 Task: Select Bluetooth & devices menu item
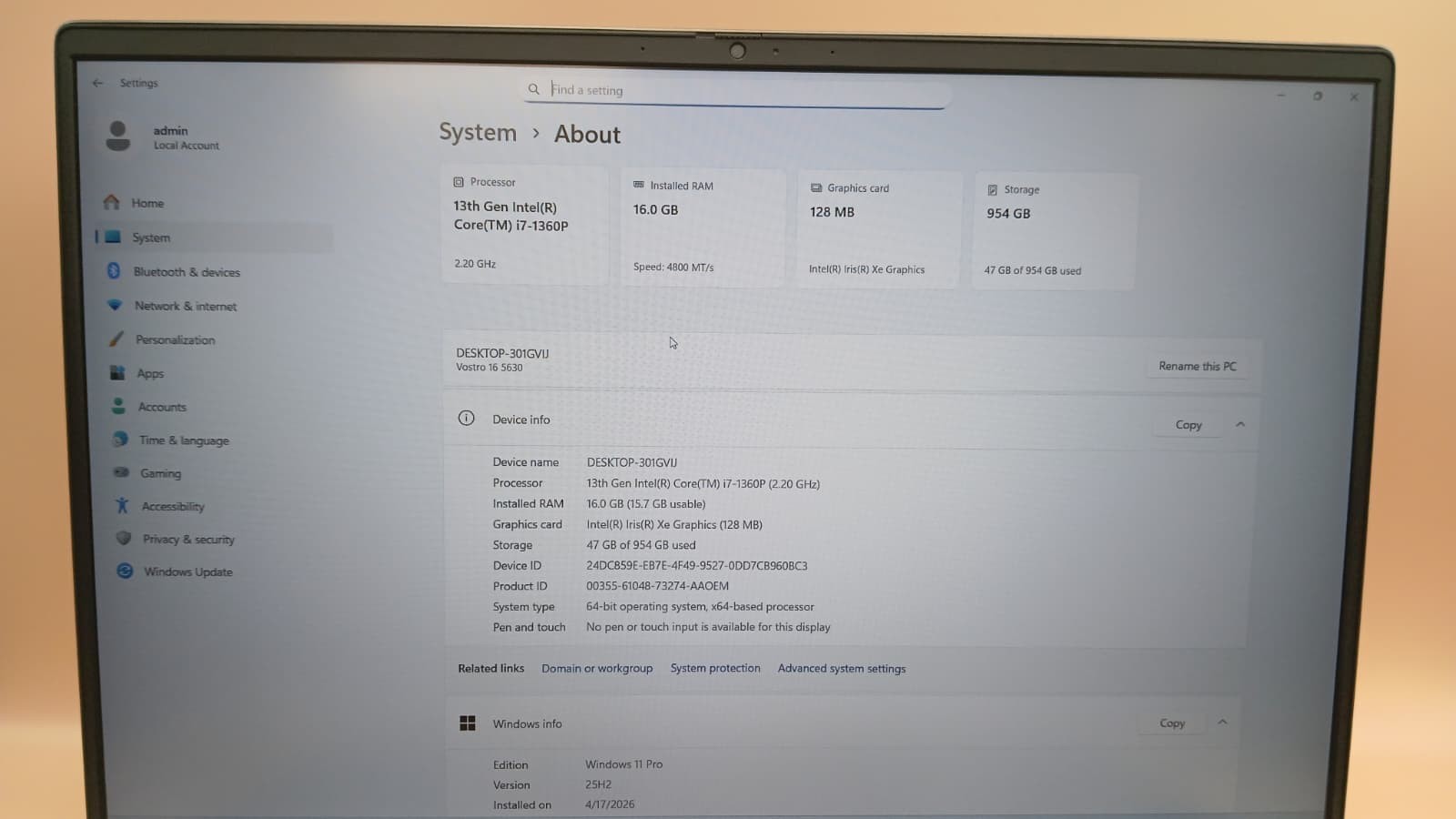187,272
